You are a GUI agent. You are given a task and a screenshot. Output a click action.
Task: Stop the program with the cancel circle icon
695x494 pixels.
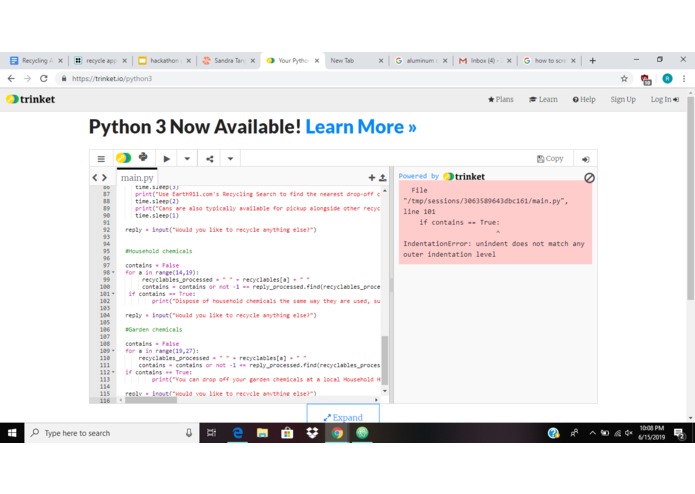[x=589, y=178]
